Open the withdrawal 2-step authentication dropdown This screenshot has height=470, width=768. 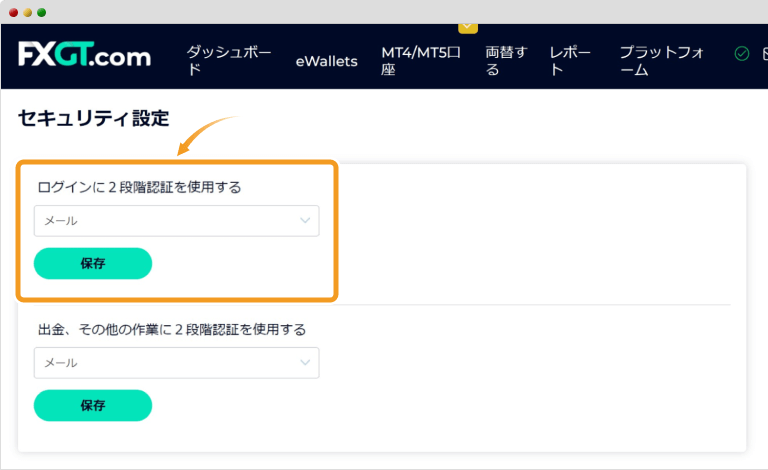click(176, 363)
